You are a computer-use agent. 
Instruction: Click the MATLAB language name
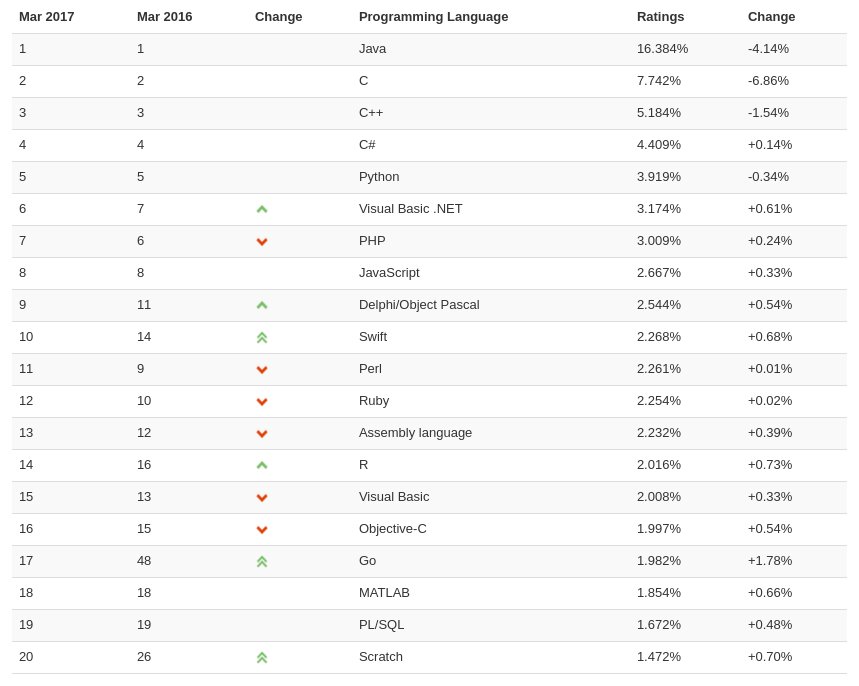pyautogui.click(x=384, y=593)
